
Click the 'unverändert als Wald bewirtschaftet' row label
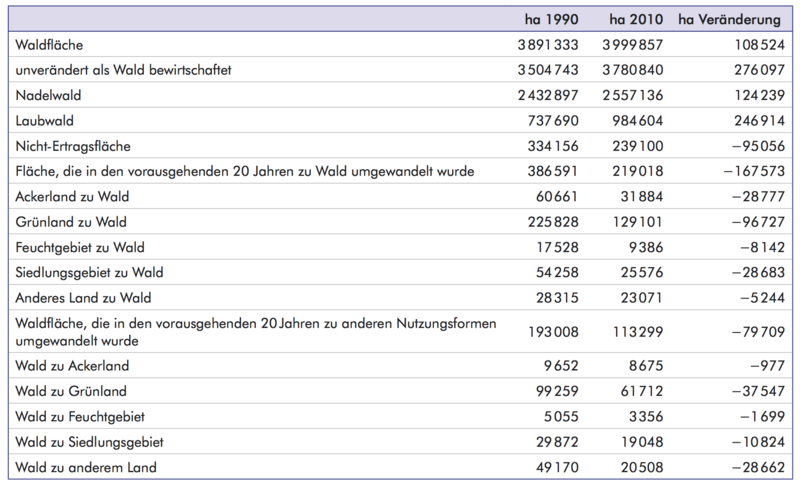pyautogui.click(x=124, y=70)
